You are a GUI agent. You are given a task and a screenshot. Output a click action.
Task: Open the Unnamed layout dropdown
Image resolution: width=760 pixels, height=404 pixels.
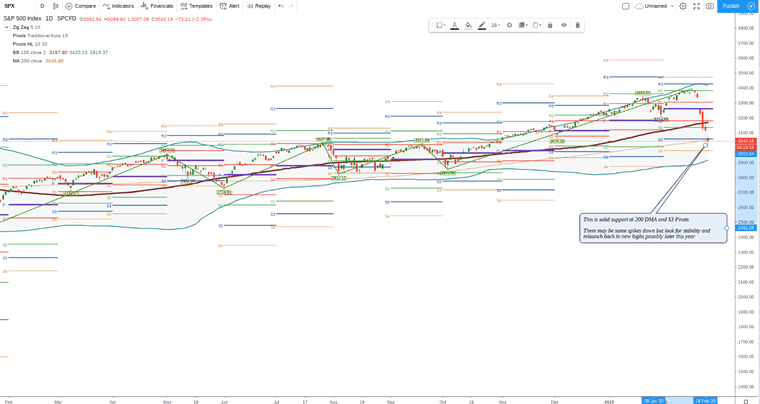658,6
